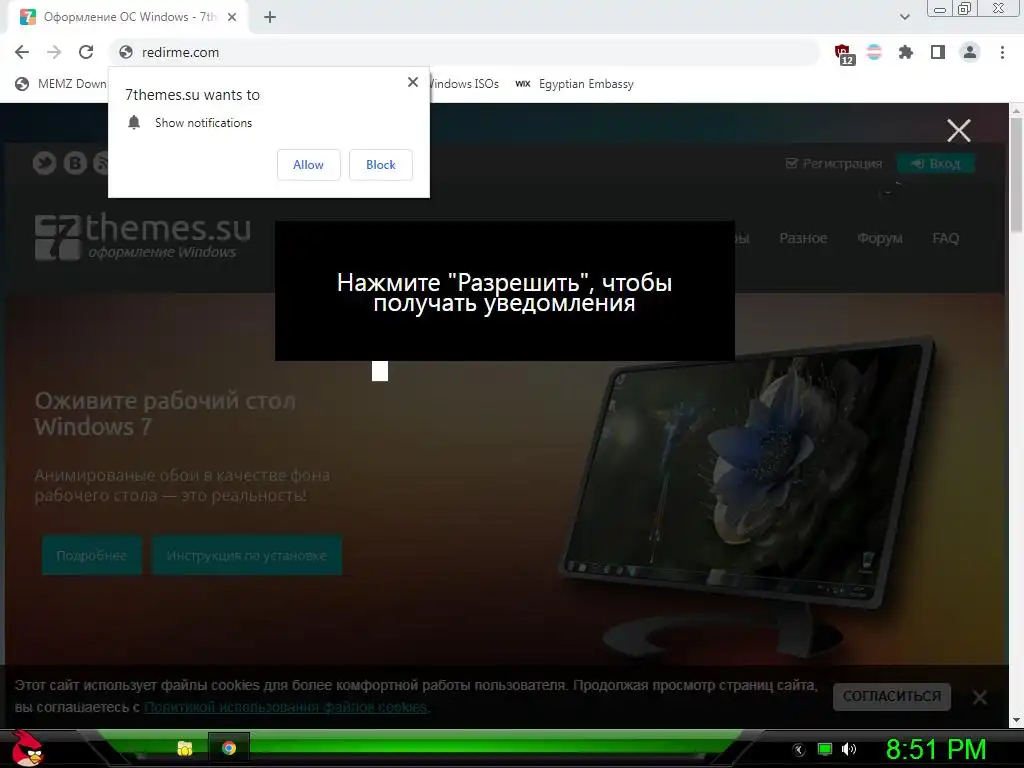1024x768 pixels.
Task: Open the Регистрация link
Action: (x=834, y=163)
